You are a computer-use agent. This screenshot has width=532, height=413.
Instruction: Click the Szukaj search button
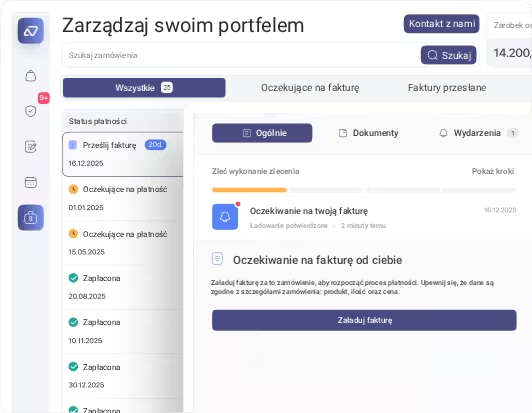[x=449, y=55]
